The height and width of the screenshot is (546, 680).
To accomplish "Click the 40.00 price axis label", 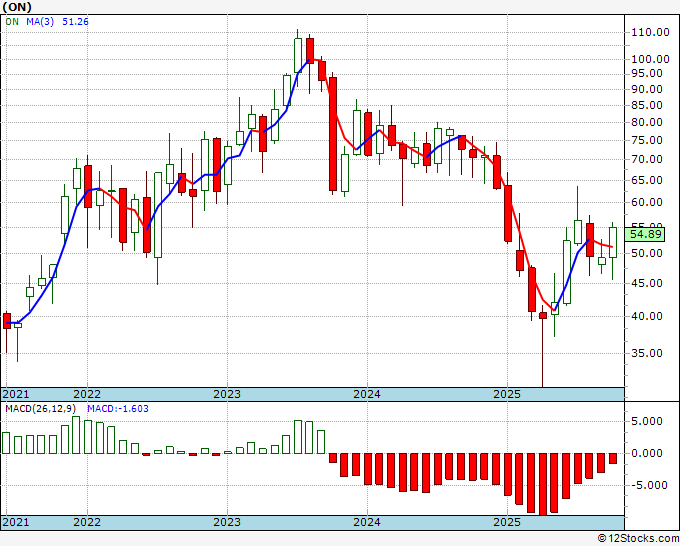I will tap(647, 317).
